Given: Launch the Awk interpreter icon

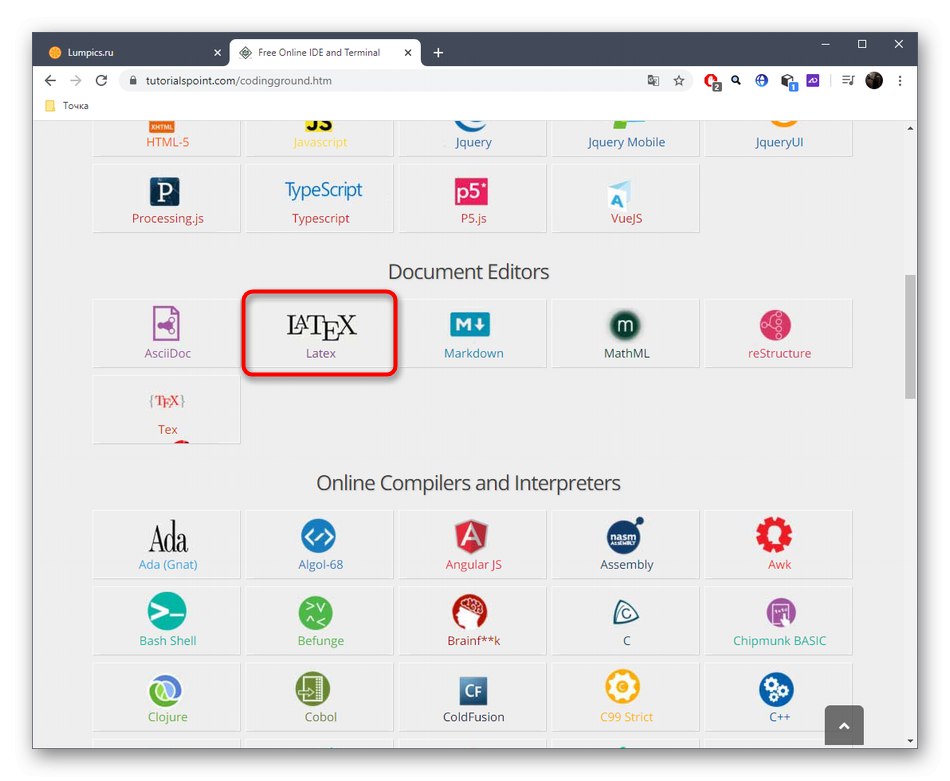Looking at the screenshot, I should 774,534.
